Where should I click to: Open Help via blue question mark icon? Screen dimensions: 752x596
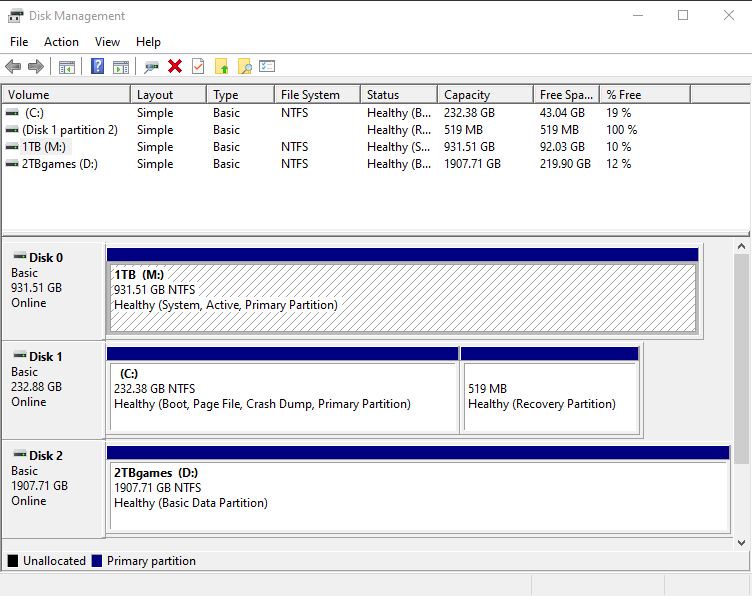(97, 66)
